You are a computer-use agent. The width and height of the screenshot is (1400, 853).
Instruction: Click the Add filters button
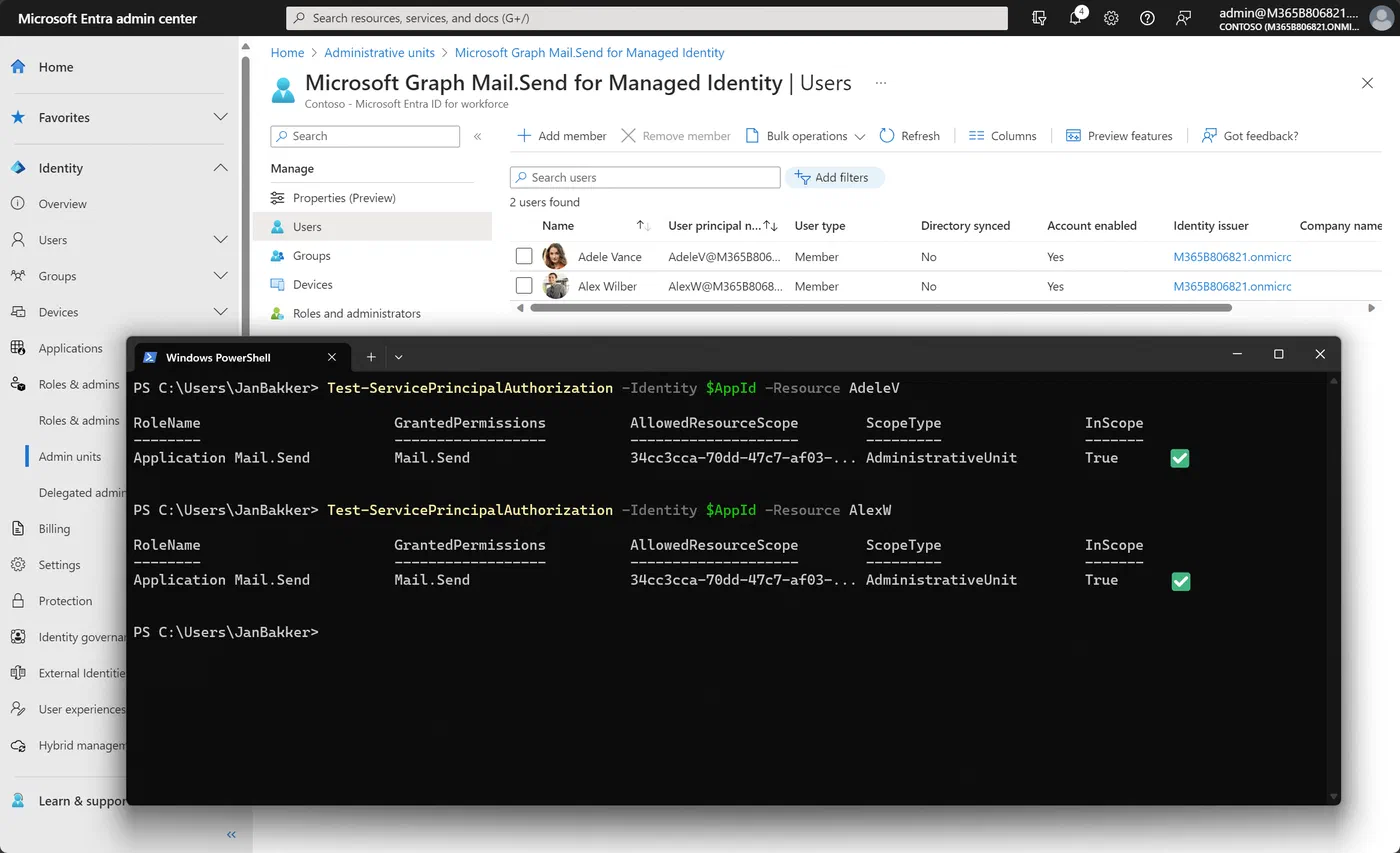click(835, 178)
